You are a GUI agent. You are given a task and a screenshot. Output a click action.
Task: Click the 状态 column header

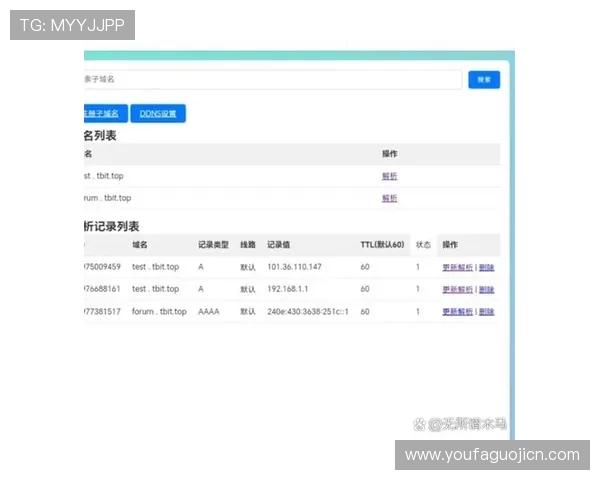point(423,245)
